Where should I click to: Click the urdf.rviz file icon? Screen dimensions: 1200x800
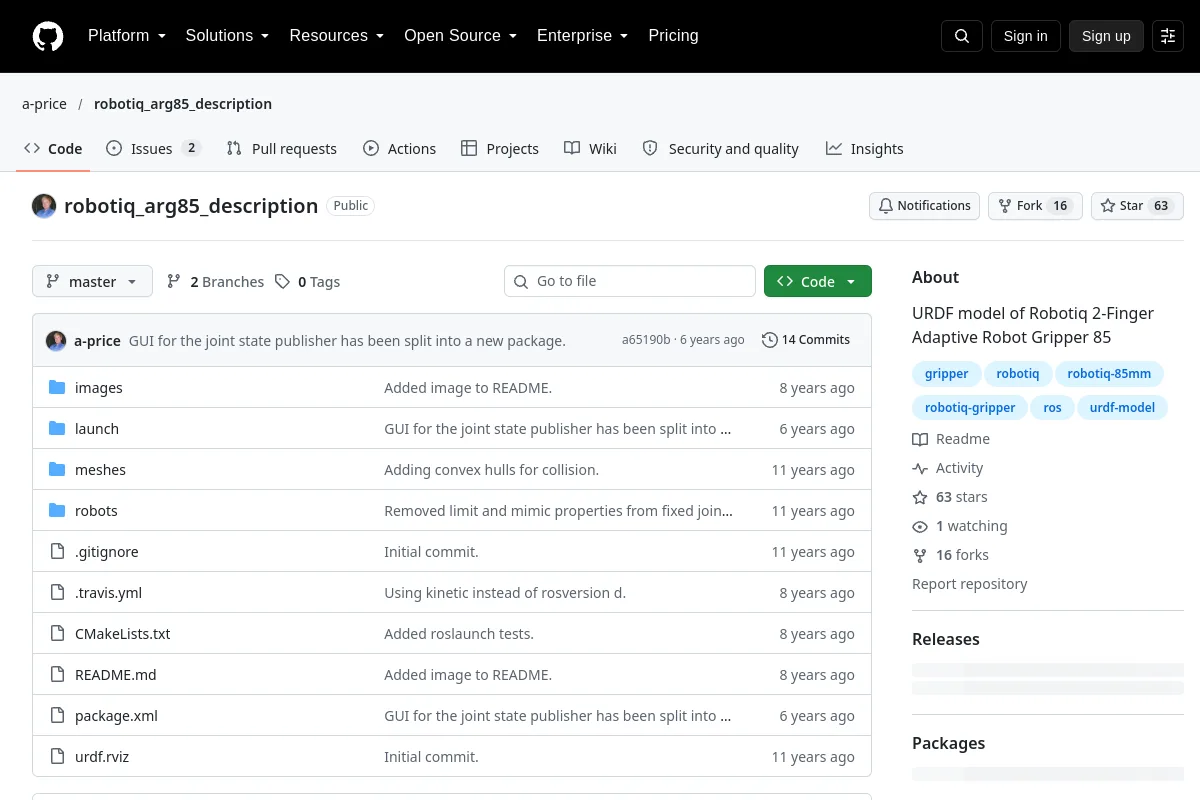[x=57, y=757]
